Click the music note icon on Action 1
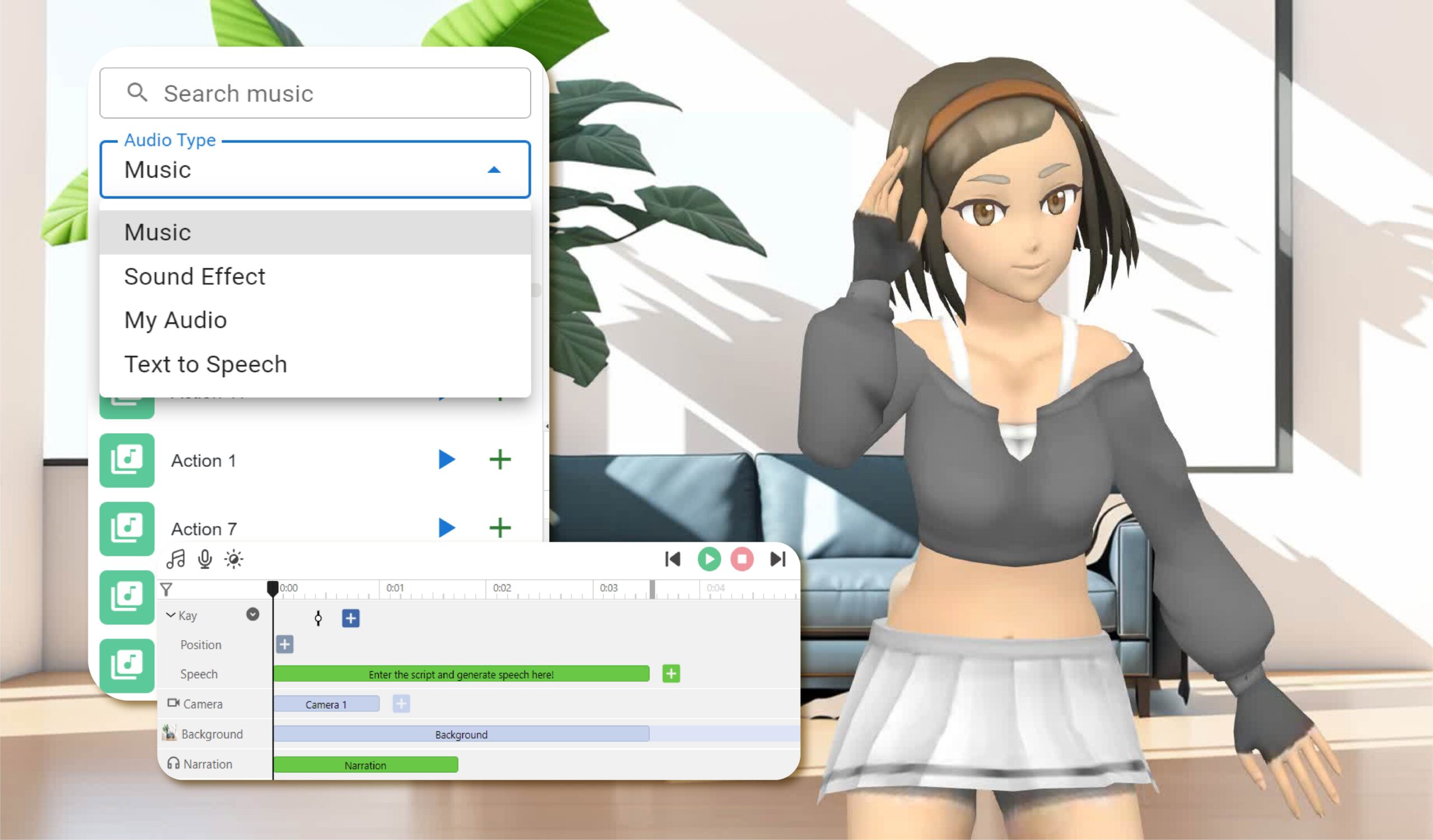The width and height of the screenshot is (1433, 840). [x=128, y=459]
